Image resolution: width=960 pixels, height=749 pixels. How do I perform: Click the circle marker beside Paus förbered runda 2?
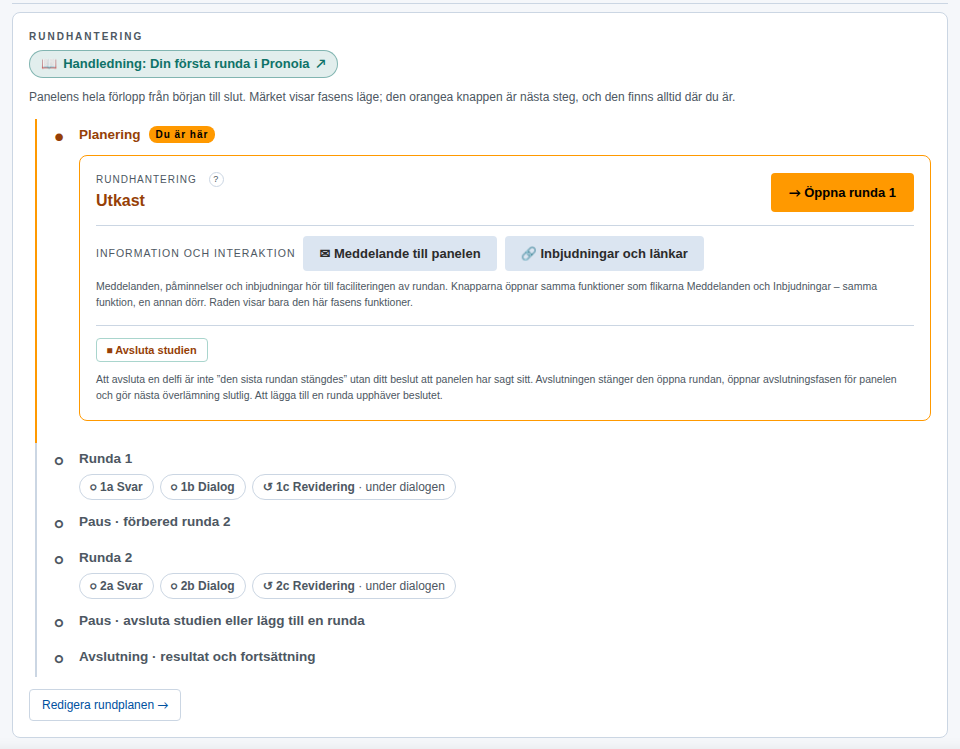59,524
